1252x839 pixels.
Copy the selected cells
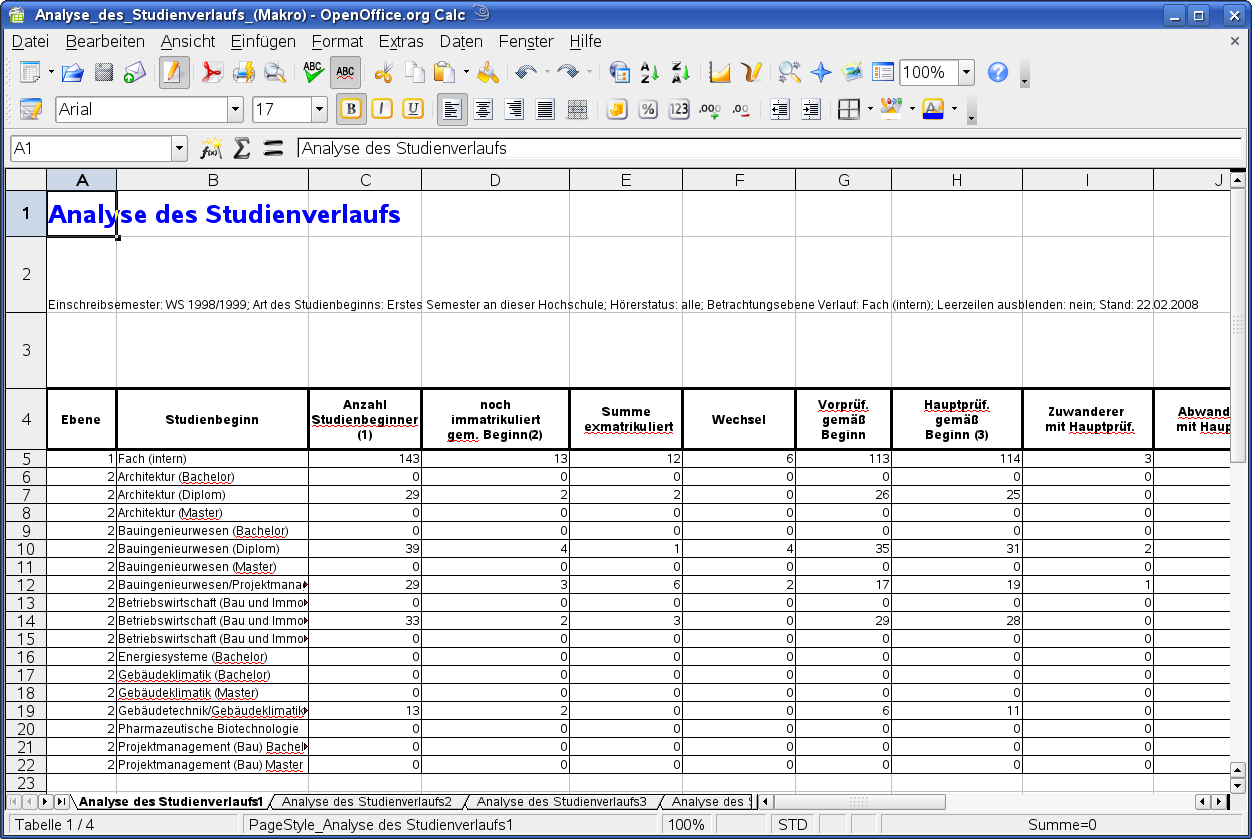click(x=414, y=72)
